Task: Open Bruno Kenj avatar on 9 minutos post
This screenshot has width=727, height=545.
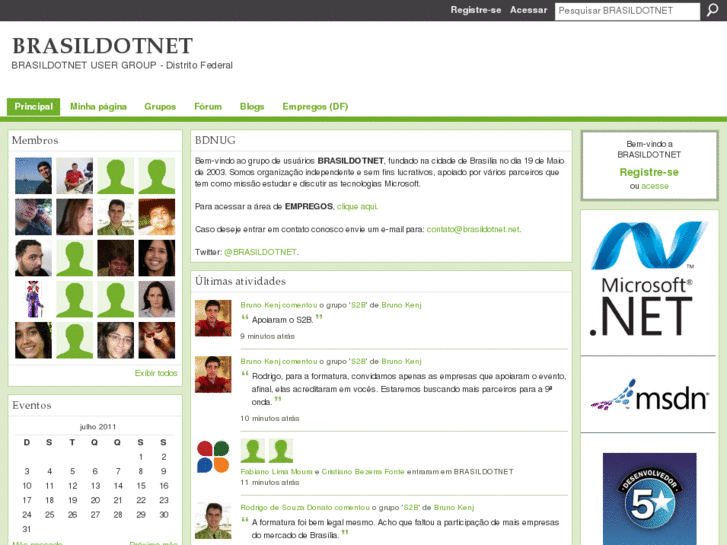Action: click(213, 318)
